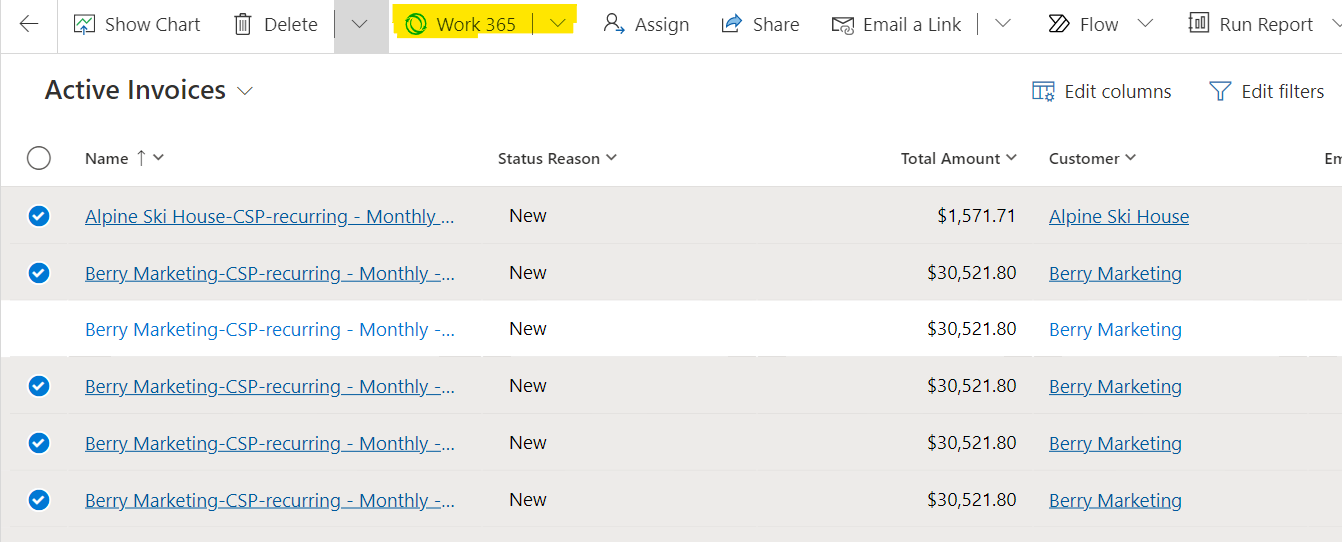Click the $1,571.71 total amount cell
The width and height of the screenshot is (1342, 542).
[976, 216]
